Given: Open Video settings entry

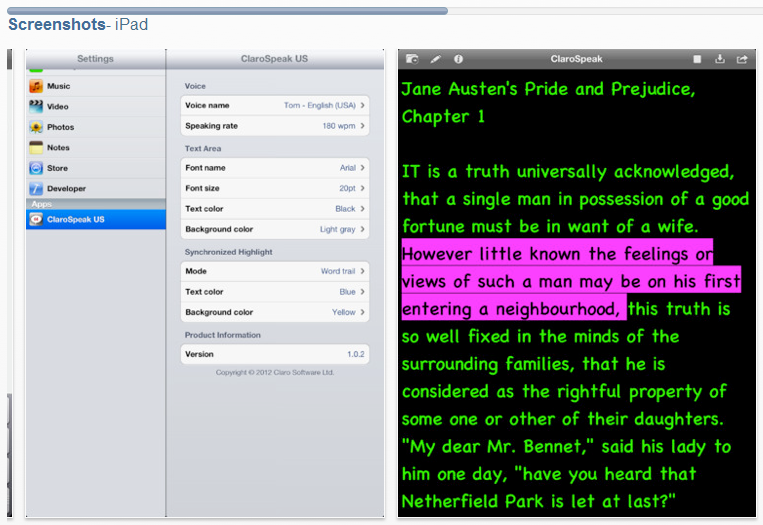Looking at the screenshot, I should [58, 107].
